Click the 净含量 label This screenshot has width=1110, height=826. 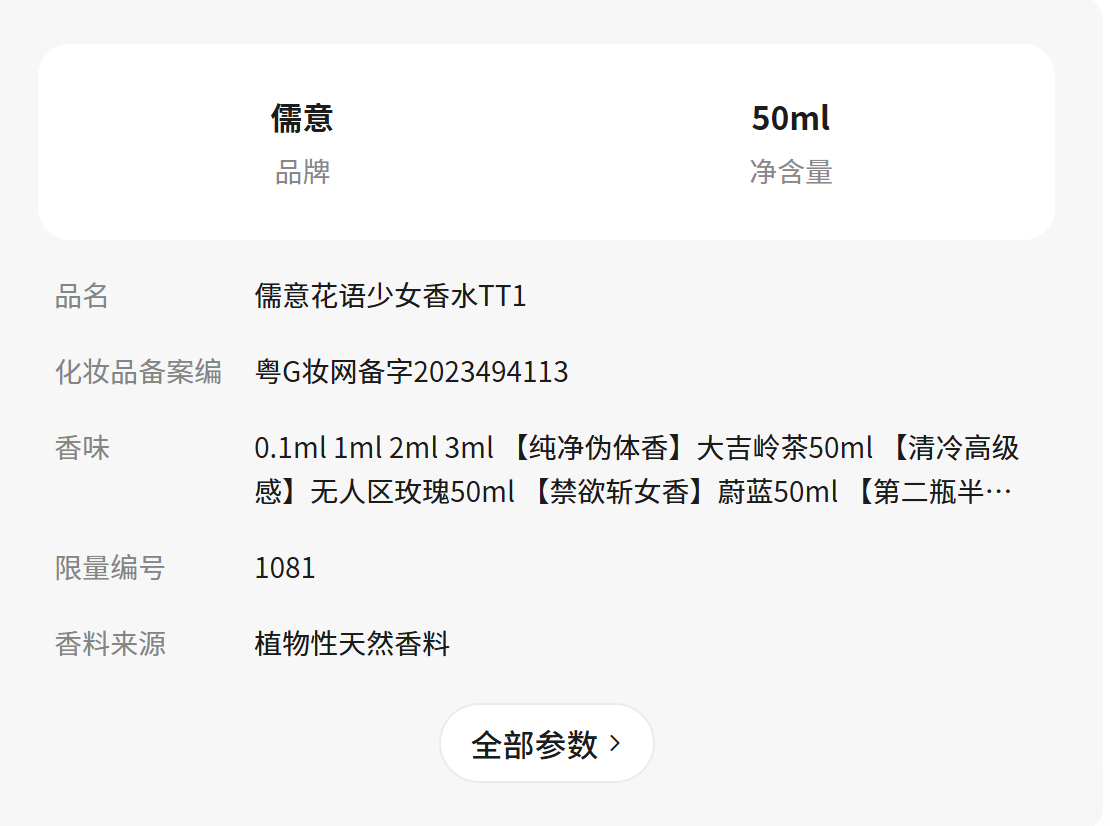[x=790, y=173]
